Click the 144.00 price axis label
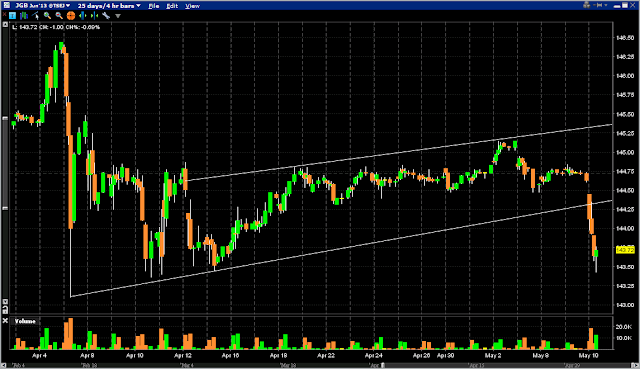The image size is (640, 369). coord(625,229)
